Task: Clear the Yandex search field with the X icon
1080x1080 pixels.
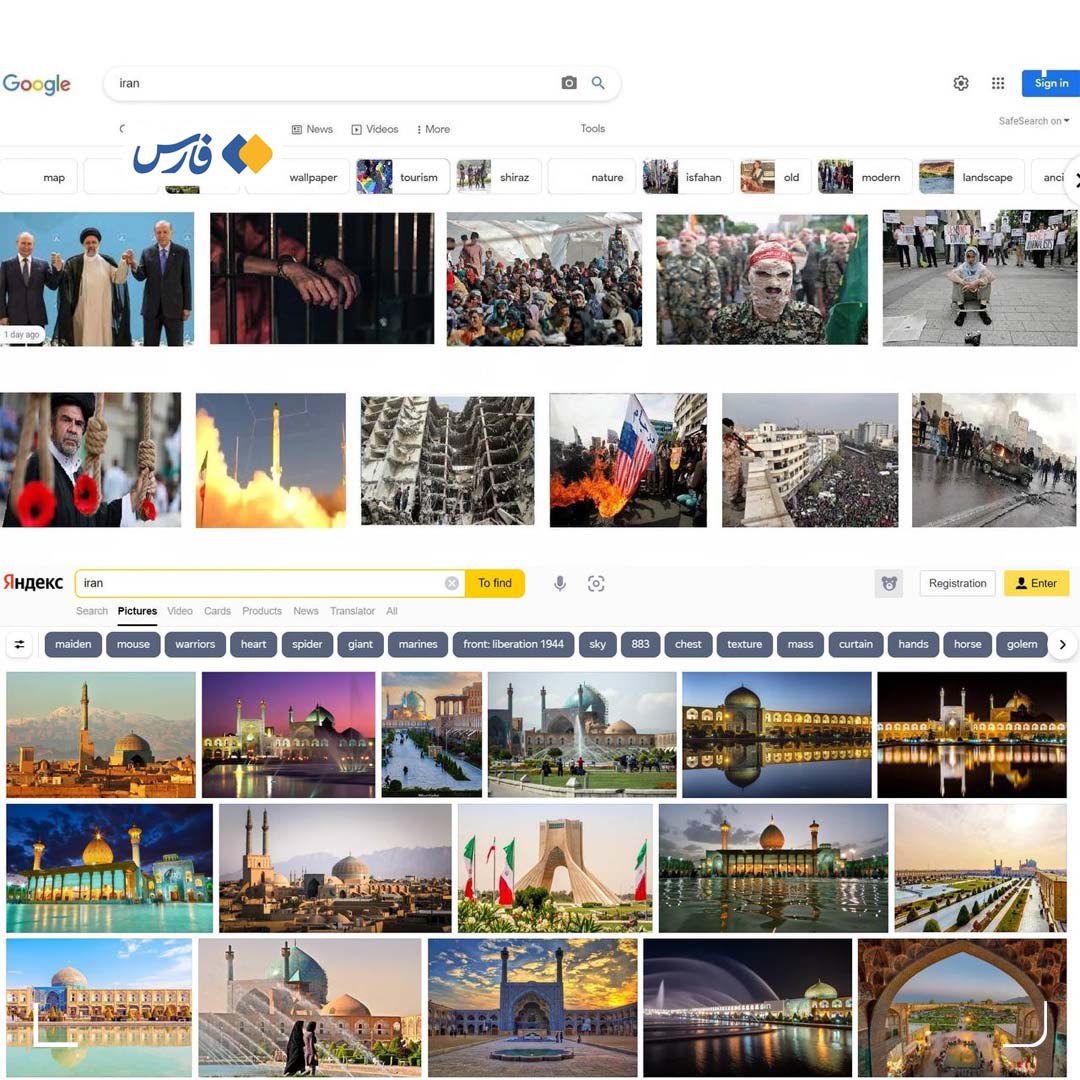Action: point(452,583)
